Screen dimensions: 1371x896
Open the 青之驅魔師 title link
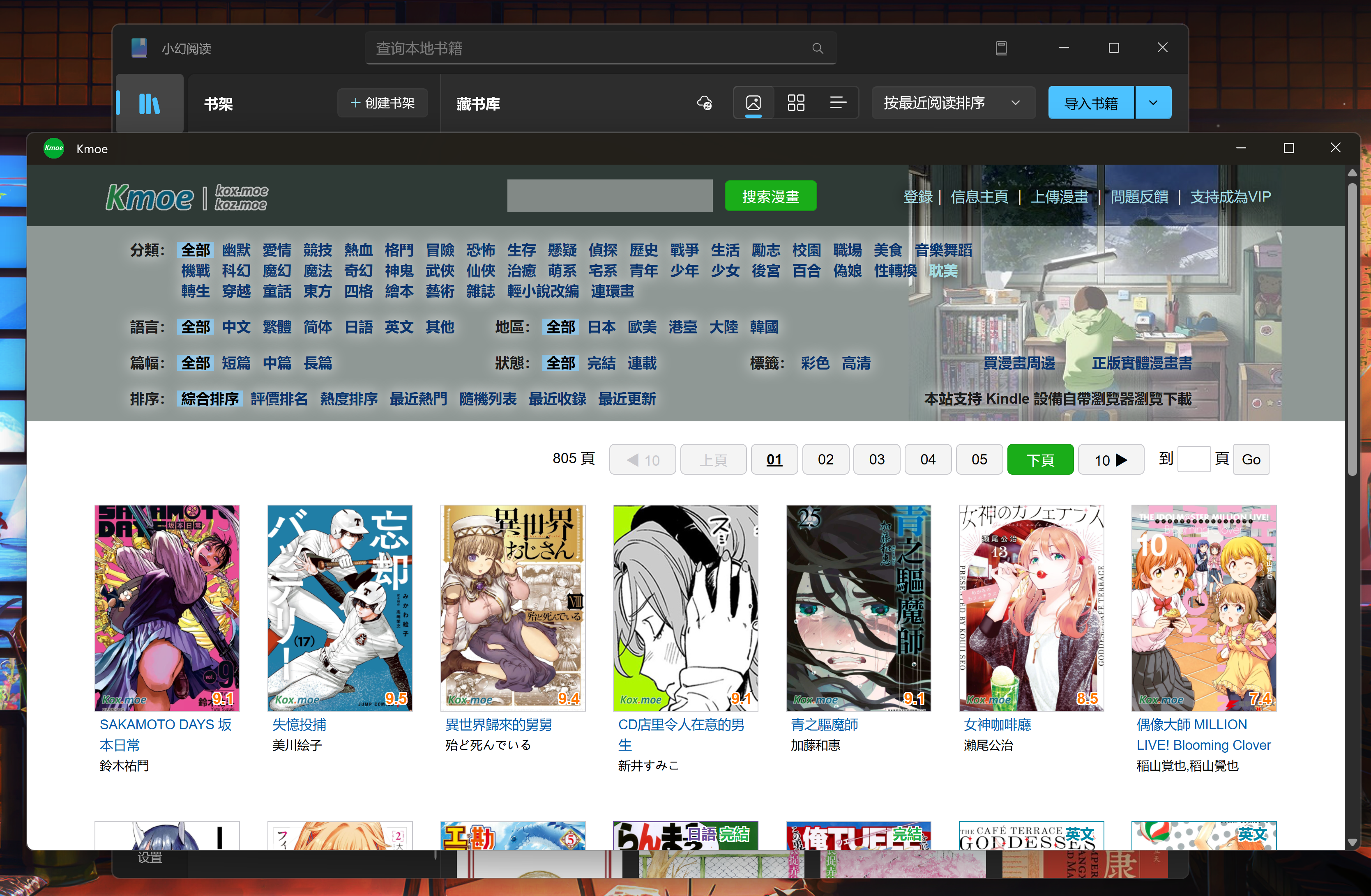coord(824,724)
